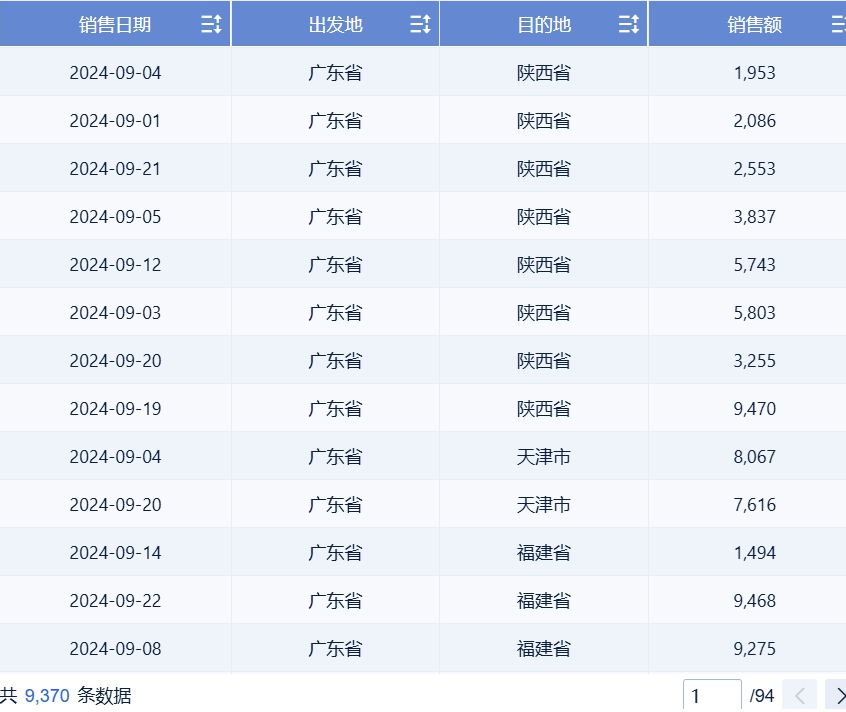
Task: Select sales value 1,494
Action: point(754,553)
